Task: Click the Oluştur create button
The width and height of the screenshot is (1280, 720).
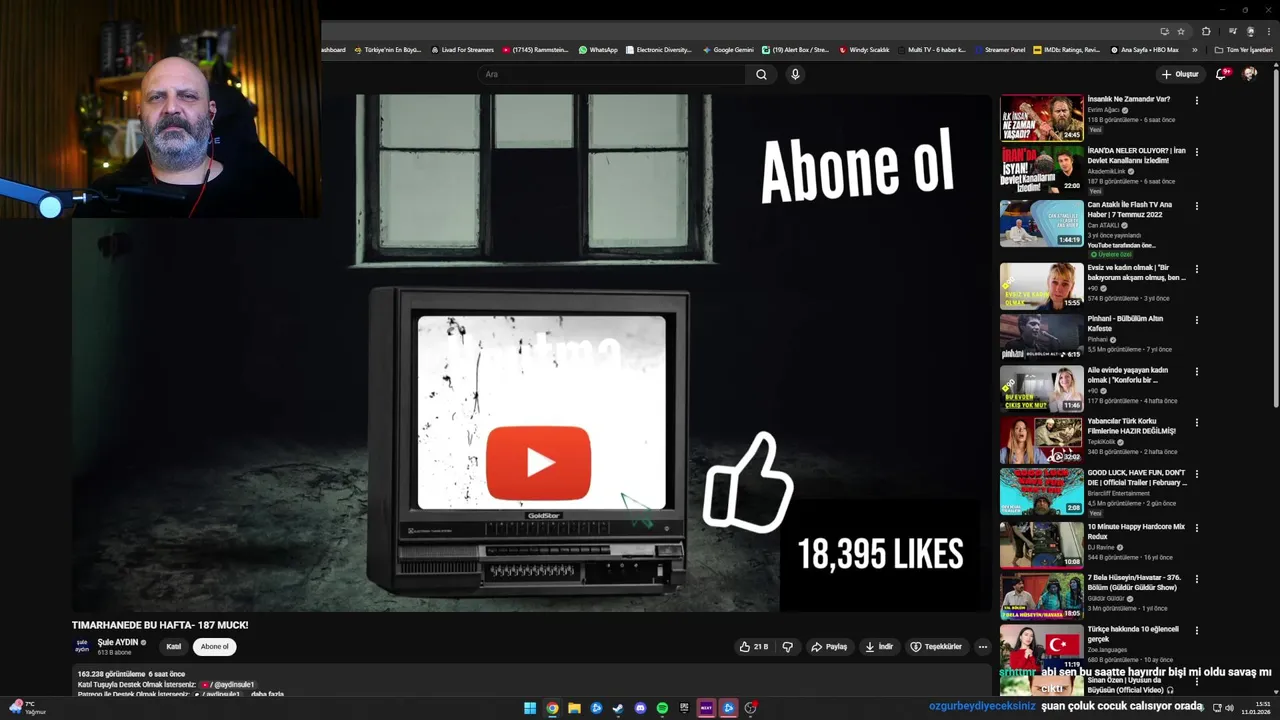Action: click(1180, 74)
